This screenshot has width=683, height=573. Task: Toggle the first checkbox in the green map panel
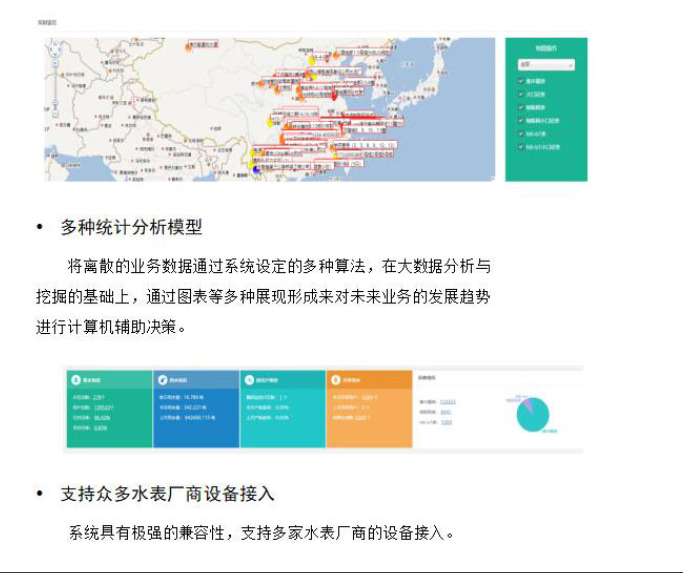click(521, 81)
